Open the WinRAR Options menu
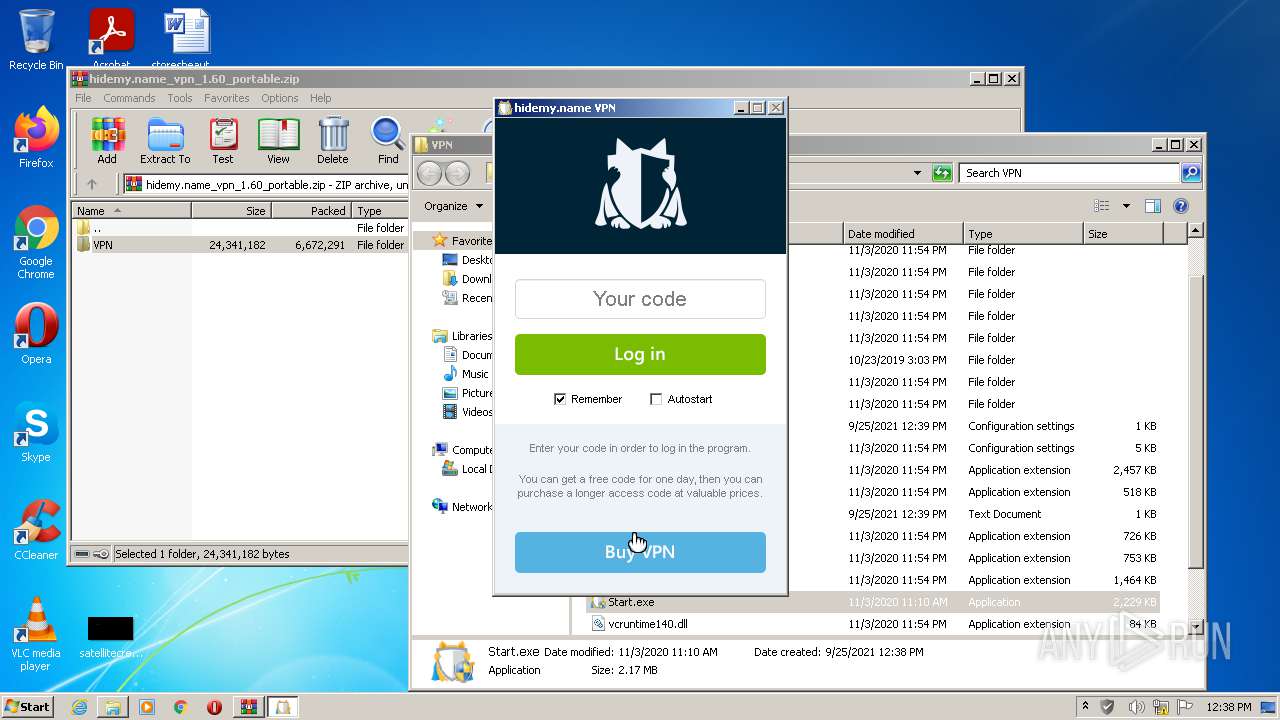The height and width of the screenshot is (720, 1280). tap(280, 98)
